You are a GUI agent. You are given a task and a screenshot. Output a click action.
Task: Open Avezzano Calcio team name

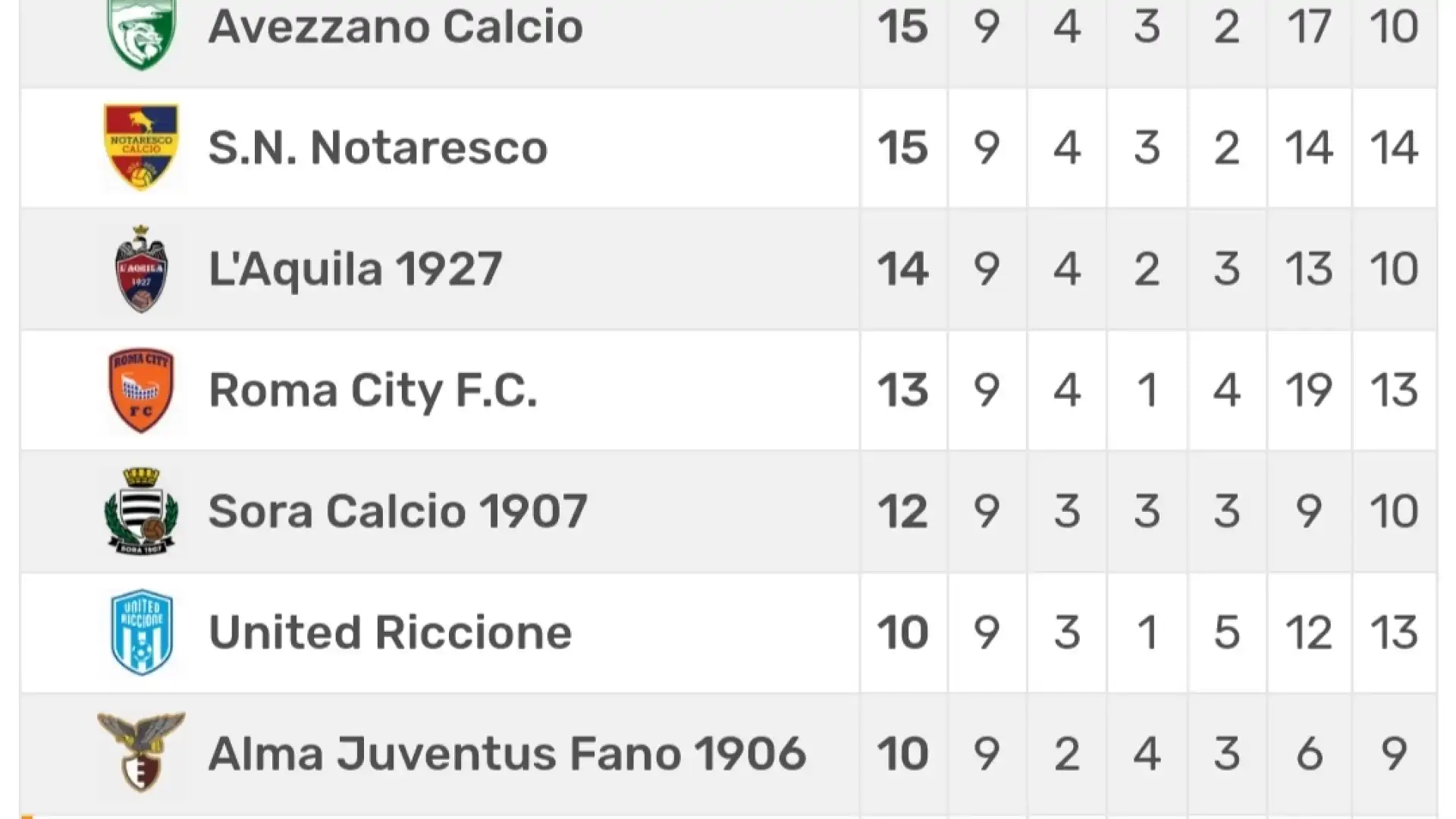coord(396,27)
